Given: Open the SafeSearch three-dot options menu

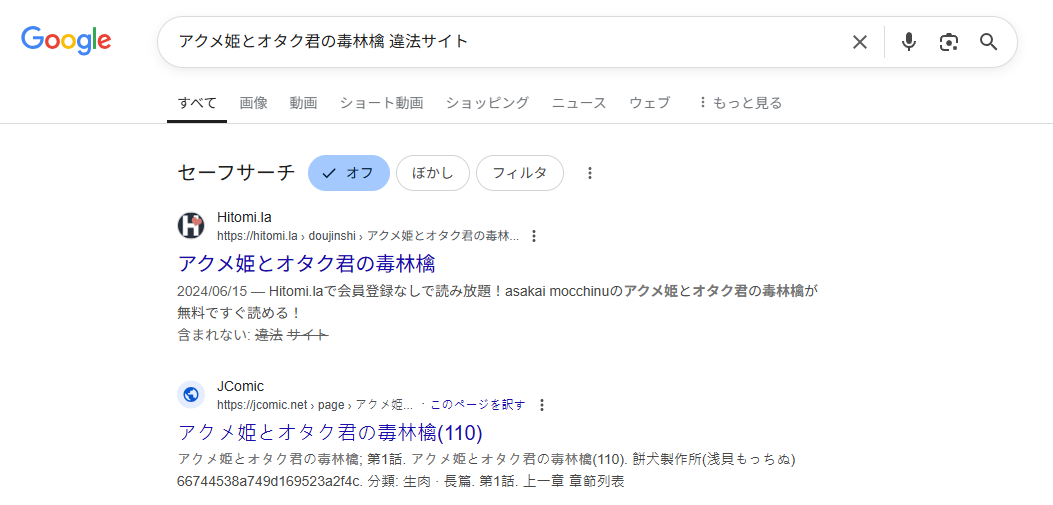Looking at the screenshot, I should 590,173.
